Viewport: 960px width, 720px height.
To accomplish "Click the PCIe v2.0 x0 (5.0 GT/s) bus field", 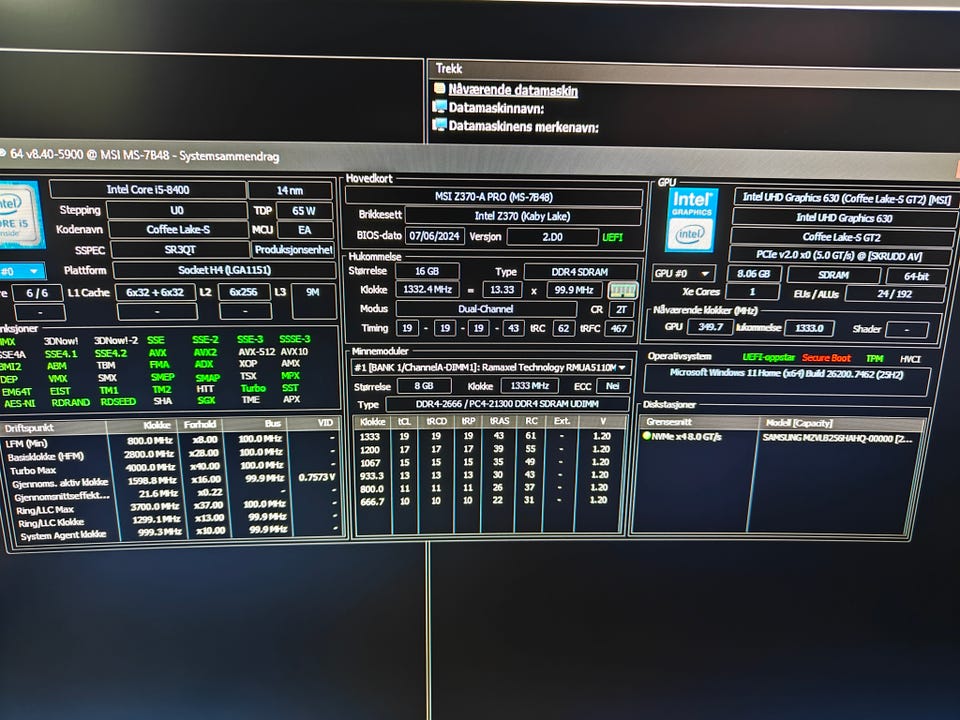I will [839, 256].
